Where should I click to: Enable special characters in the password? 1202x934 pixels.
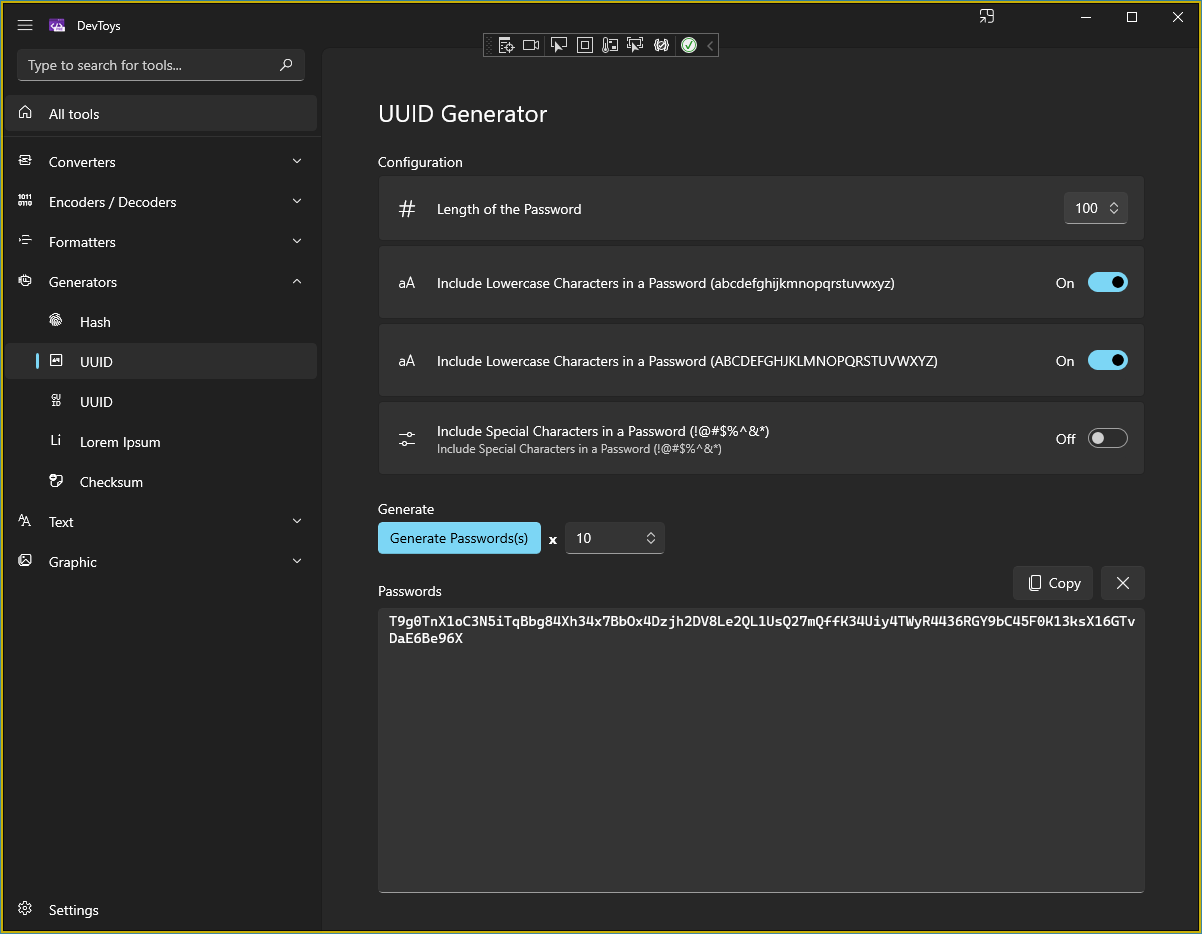(1107, 438)
